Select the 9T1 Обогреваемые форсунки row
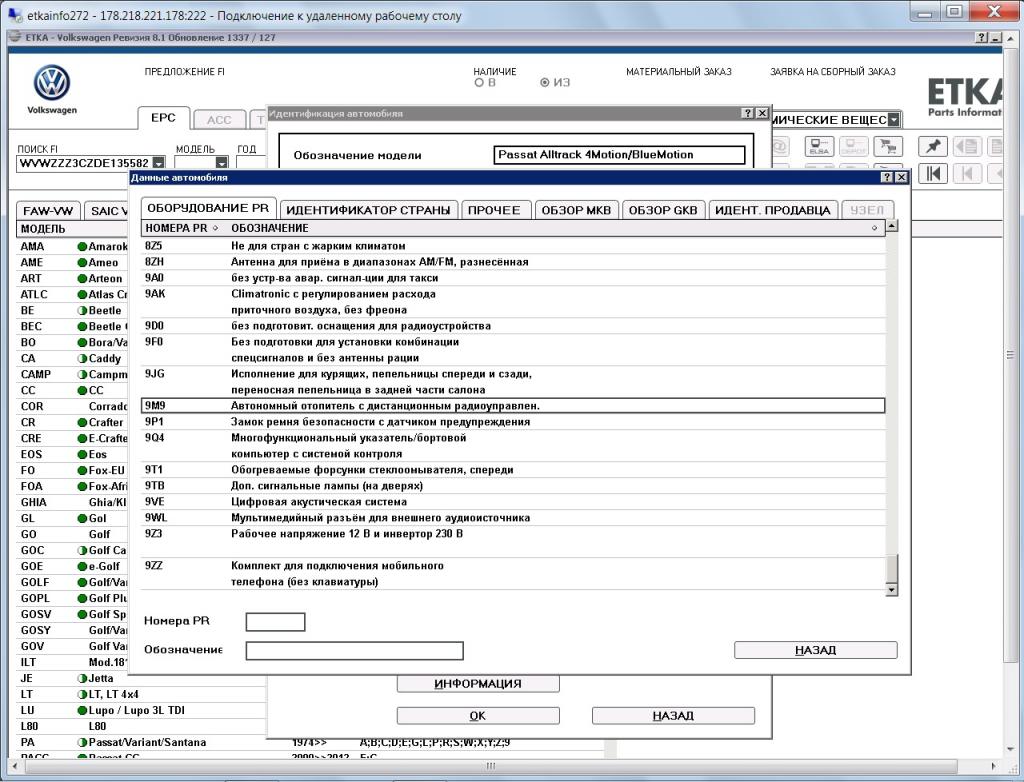Image resolution: width=1024 pixels, height=782 pixels. (513, 470)
